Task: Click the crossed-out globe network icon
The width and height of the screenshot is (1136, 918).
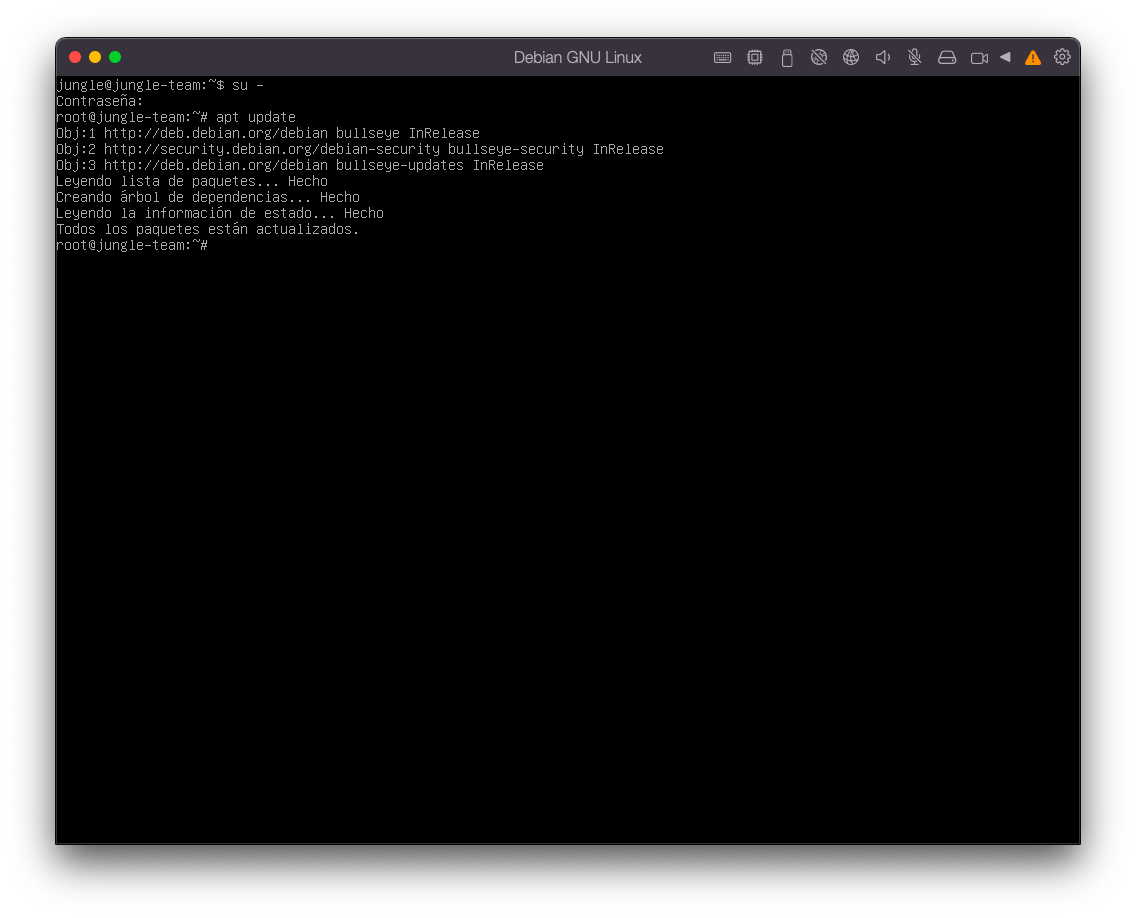Action: (819, 58)
